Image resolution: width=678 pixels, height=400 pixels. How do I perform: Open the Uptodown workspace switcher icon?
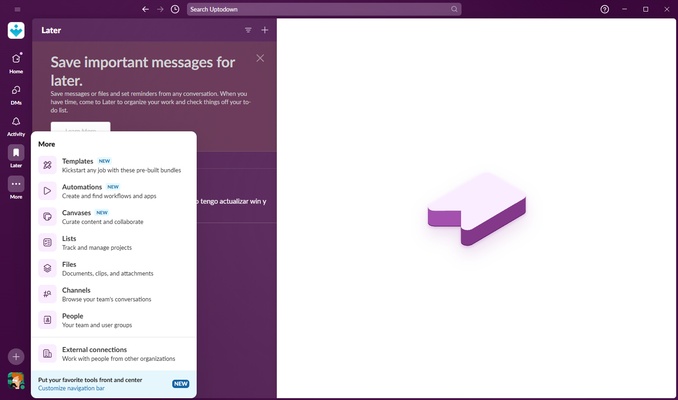tap(16, 30)
